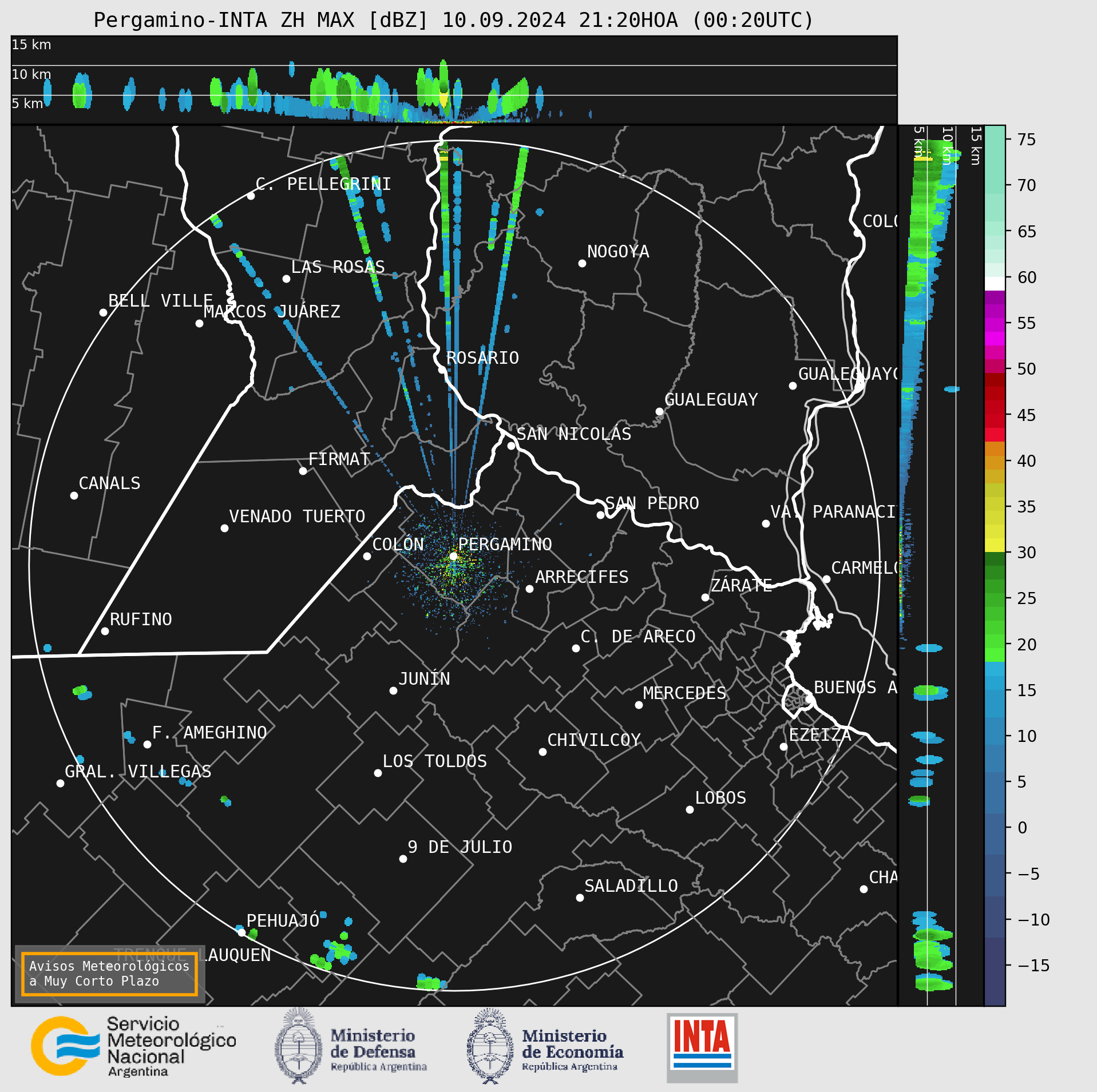Select the 9 DE JULIO label
This screenshot has width=1097, height=1092.
(460, 847)
